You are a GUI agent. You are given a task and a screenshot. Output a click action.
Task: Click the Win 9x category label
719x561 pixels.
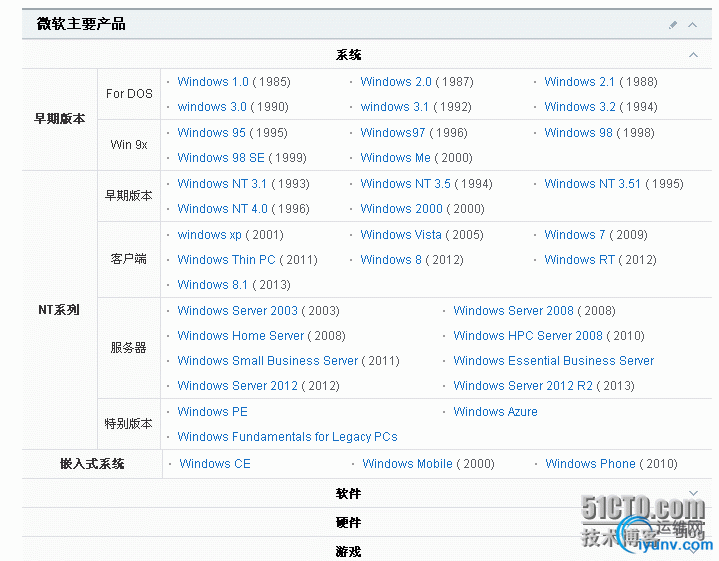click(129, 145)
